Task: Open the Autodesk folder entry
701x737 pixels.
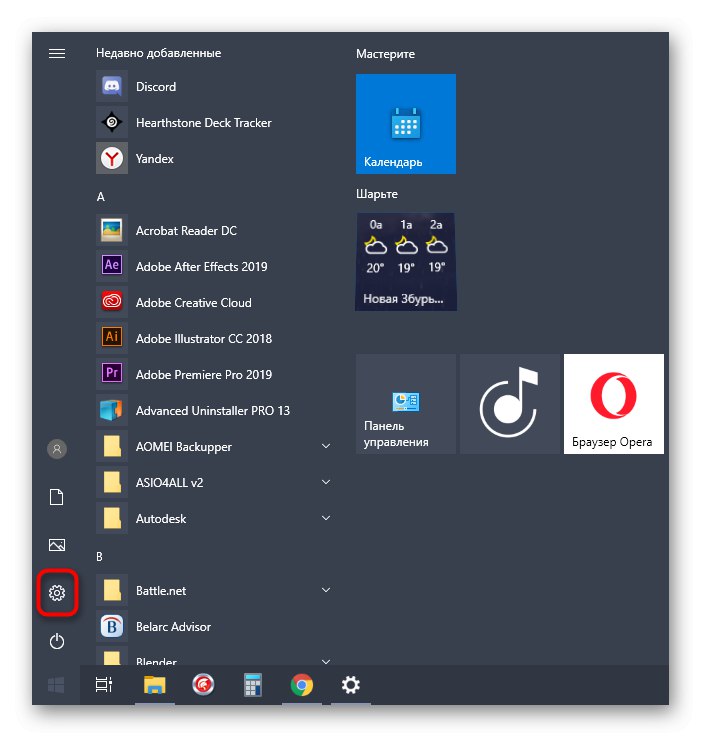Action: [x=216, y=518]
